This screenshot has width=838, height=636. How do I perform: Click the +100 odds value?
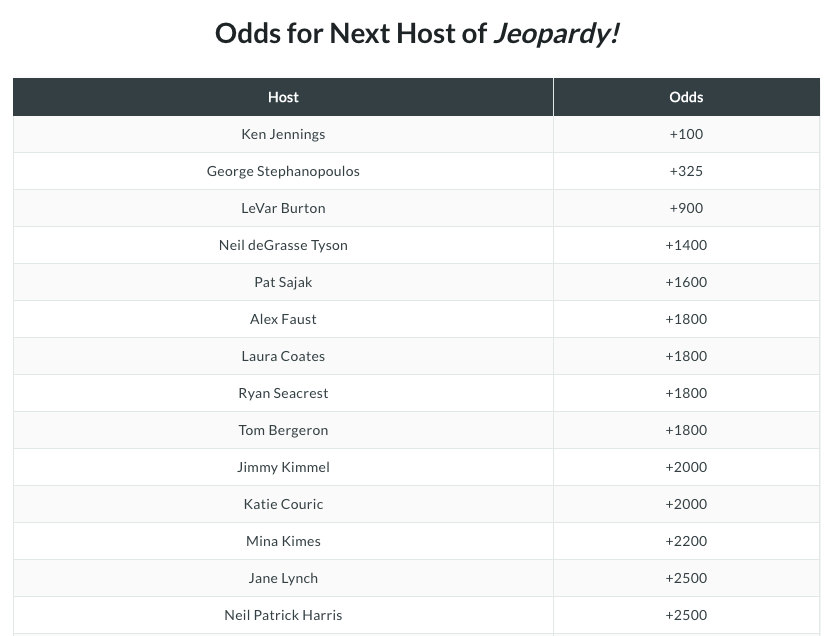coord(686,134)
